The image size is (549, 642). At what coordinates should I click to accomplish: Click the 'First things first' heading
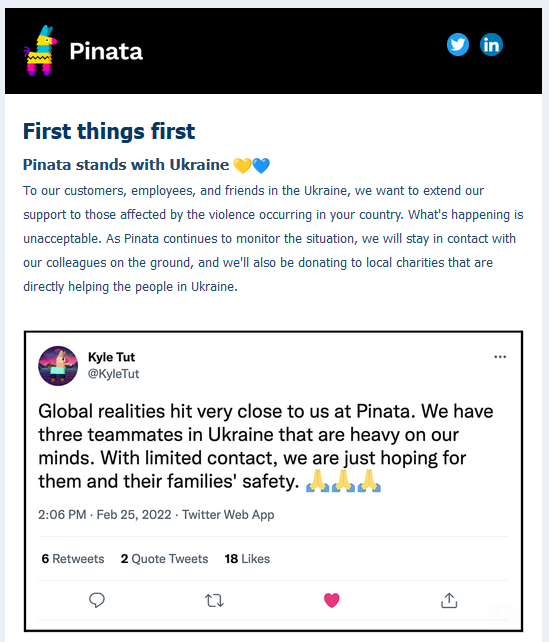[x=109, y=131]
